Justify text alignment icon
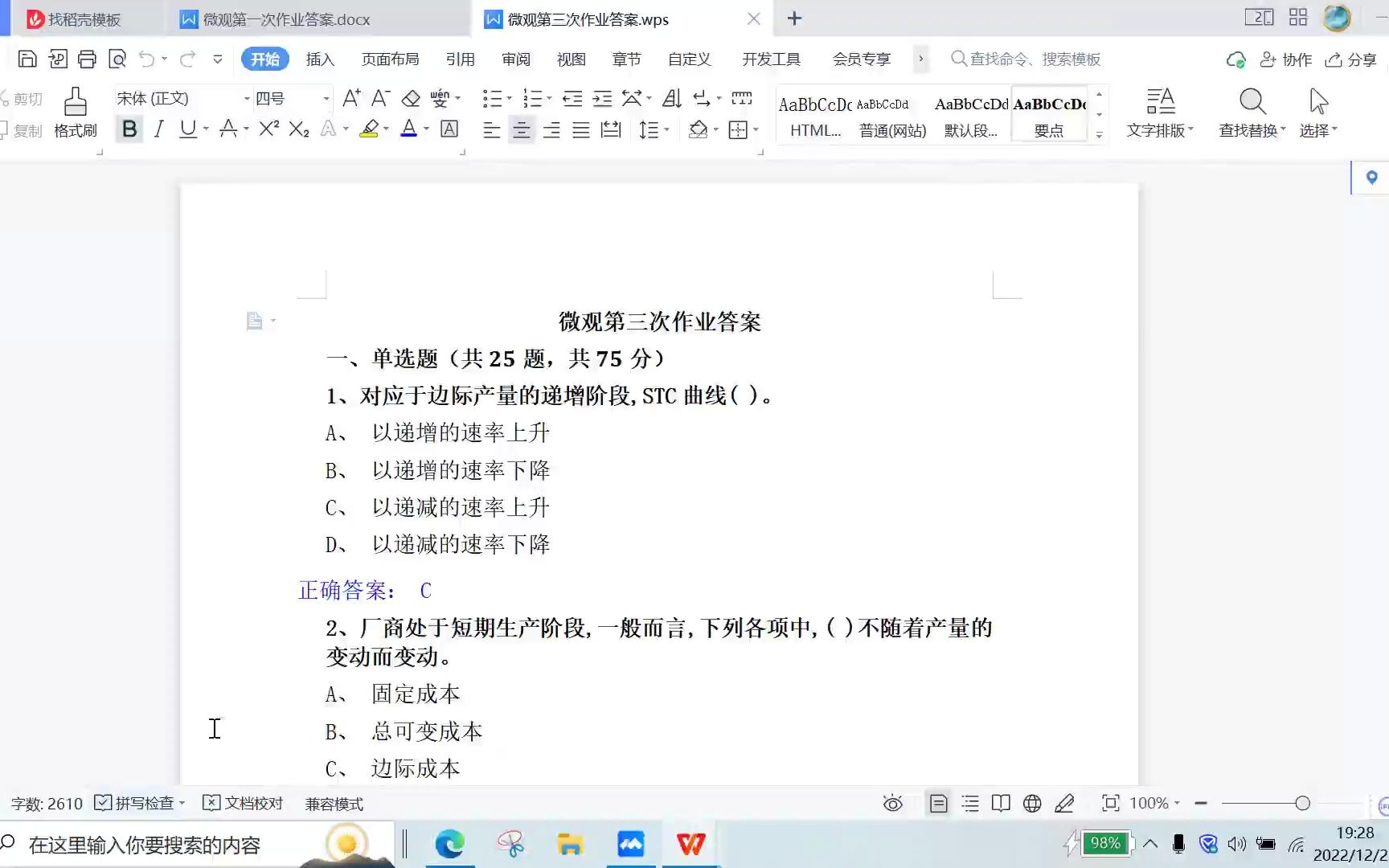1389x868 pixels. [x=581, y=129]
